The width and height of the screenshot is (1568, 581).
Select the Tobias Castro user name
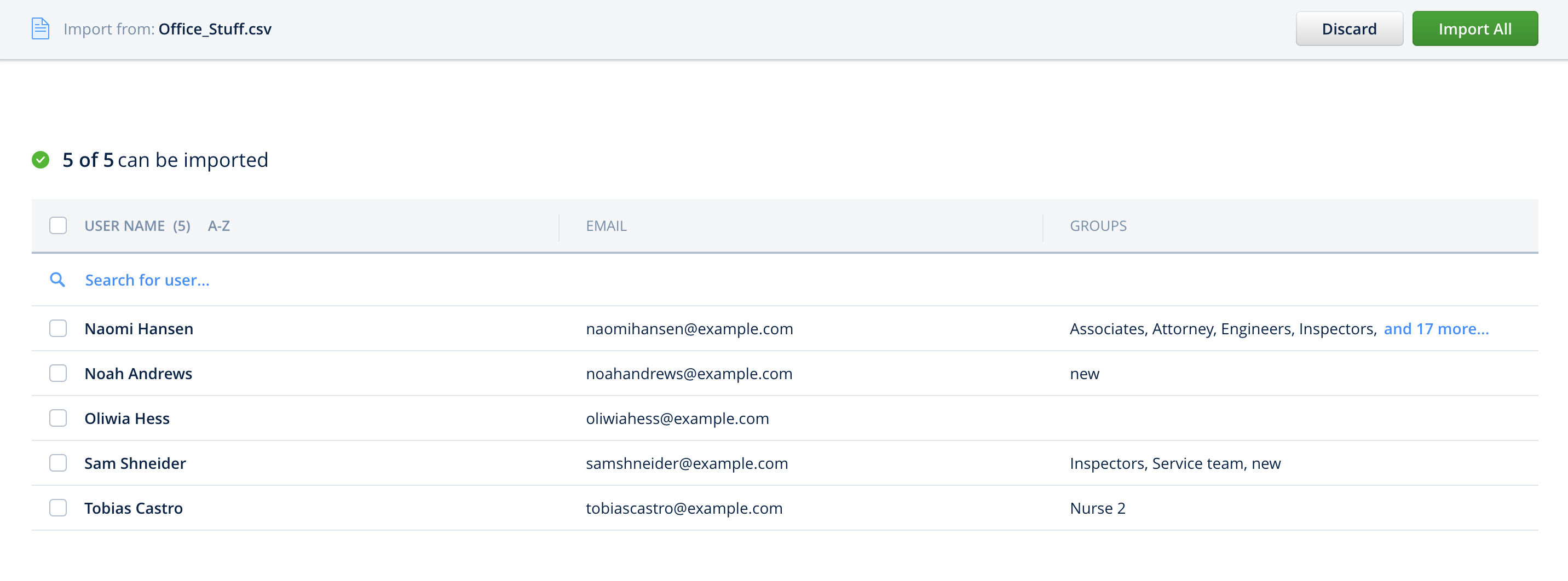pyautogui.click(x=133, y=508)
